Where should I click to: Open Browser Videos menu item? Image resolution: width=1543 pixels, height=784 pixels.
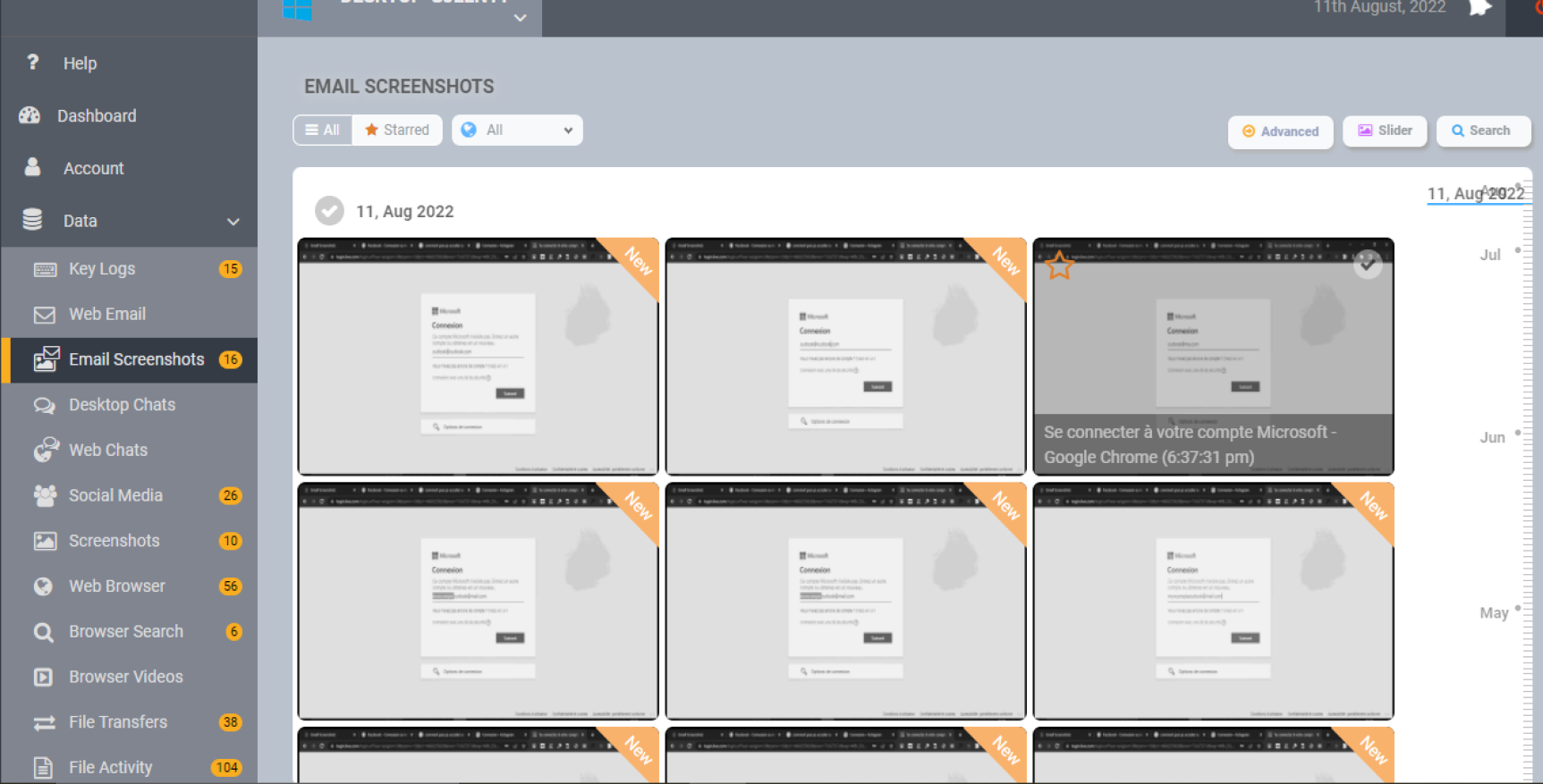click(129, 677)
